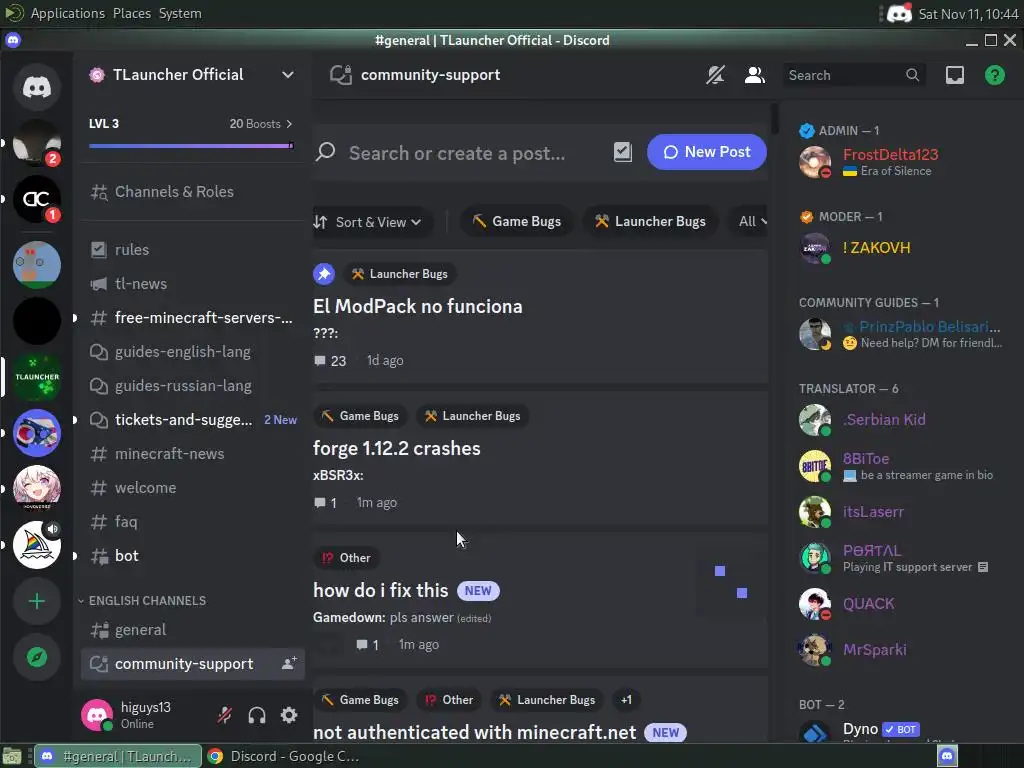Click the post guidelines checkbox icon near New Post

(622, 152)
